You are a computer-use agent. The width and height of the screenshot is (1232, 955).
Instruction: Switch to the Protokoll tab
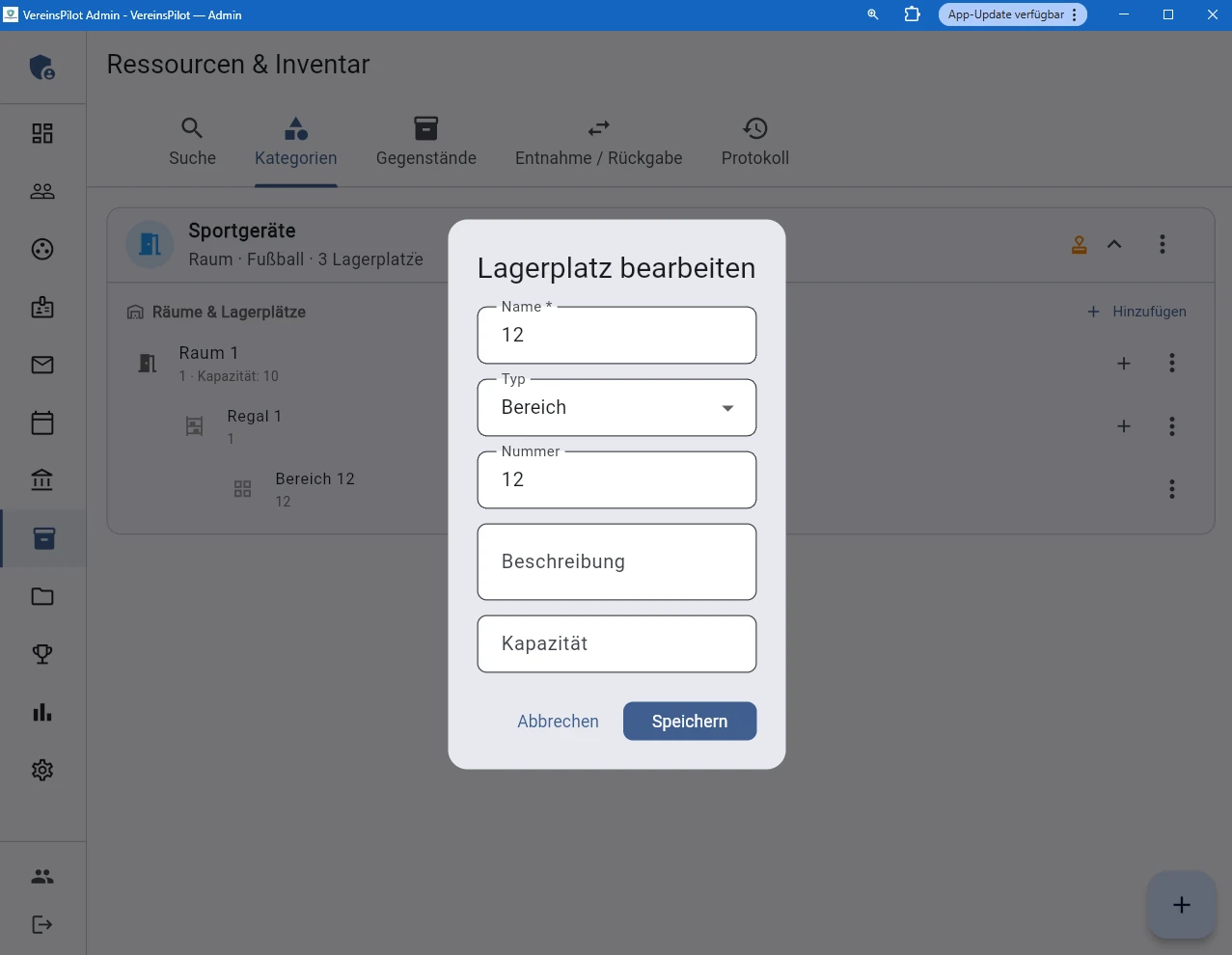pyautogui.click(x=754, y=142)
